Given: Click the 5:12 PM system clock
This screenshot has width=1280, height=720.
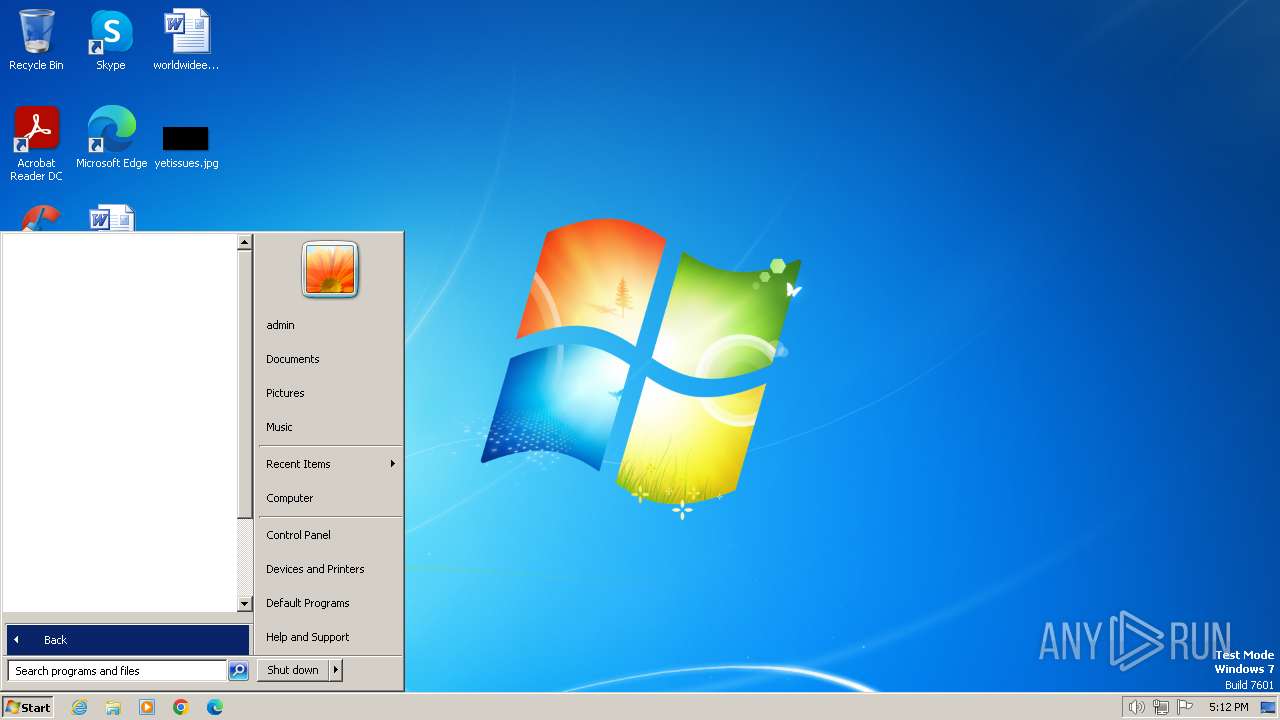Looking at the screenshot, I should [1228, 707].
